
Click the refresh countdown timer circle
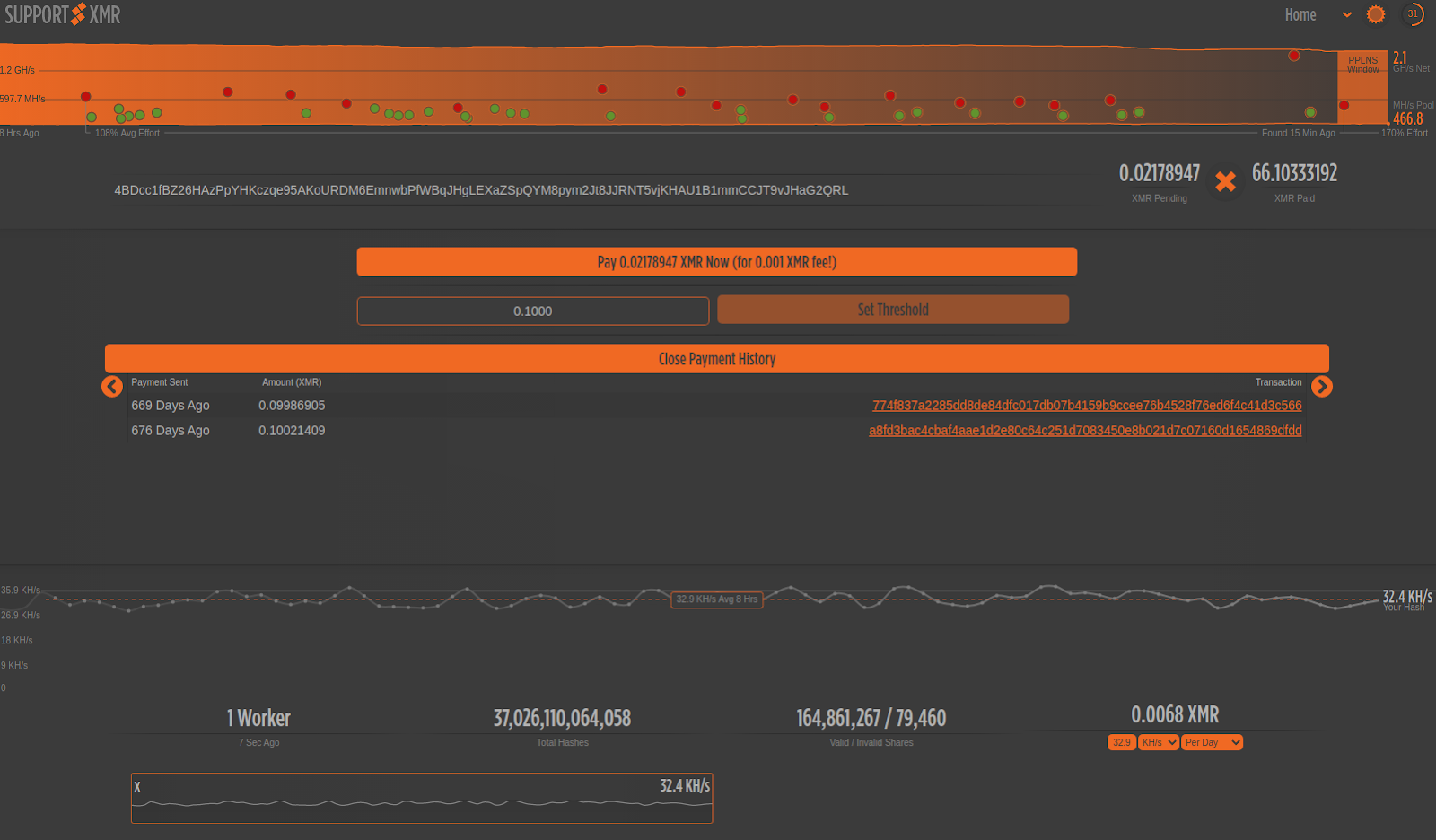(x=1414, y=14)
